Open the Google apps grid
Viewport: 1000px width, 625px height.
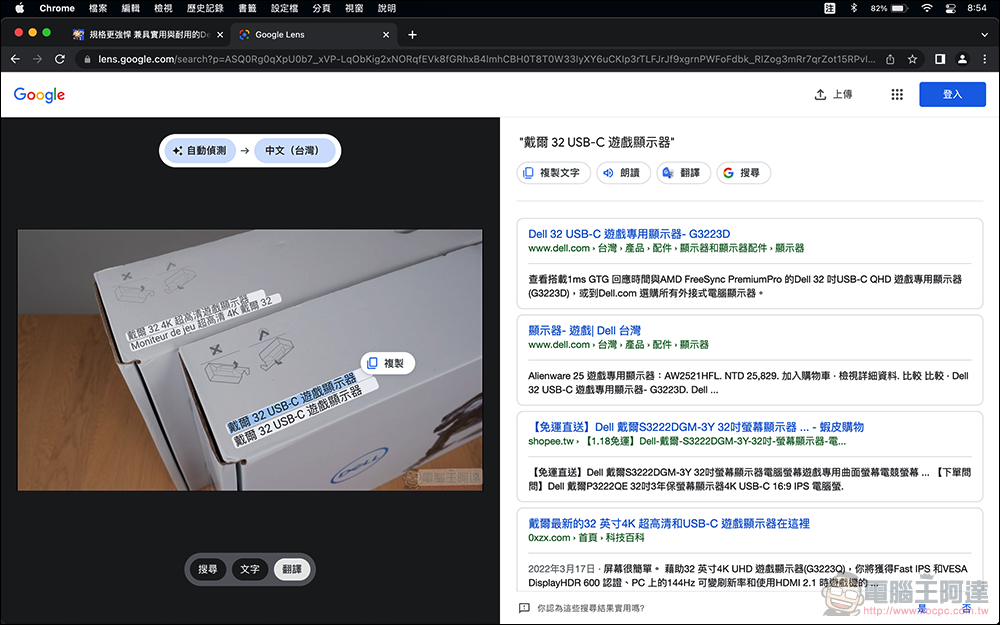897,94
